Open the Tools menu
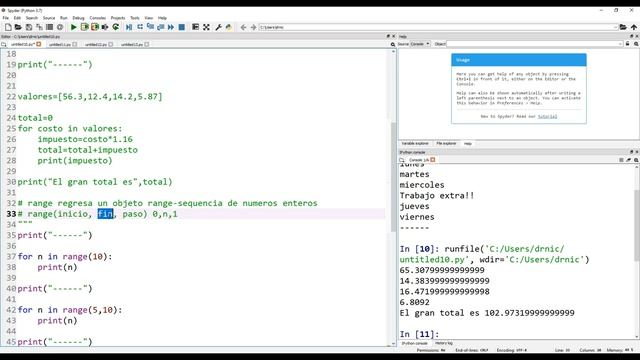The height and width of the screenshot is (360, 640). tap(135, 18)
